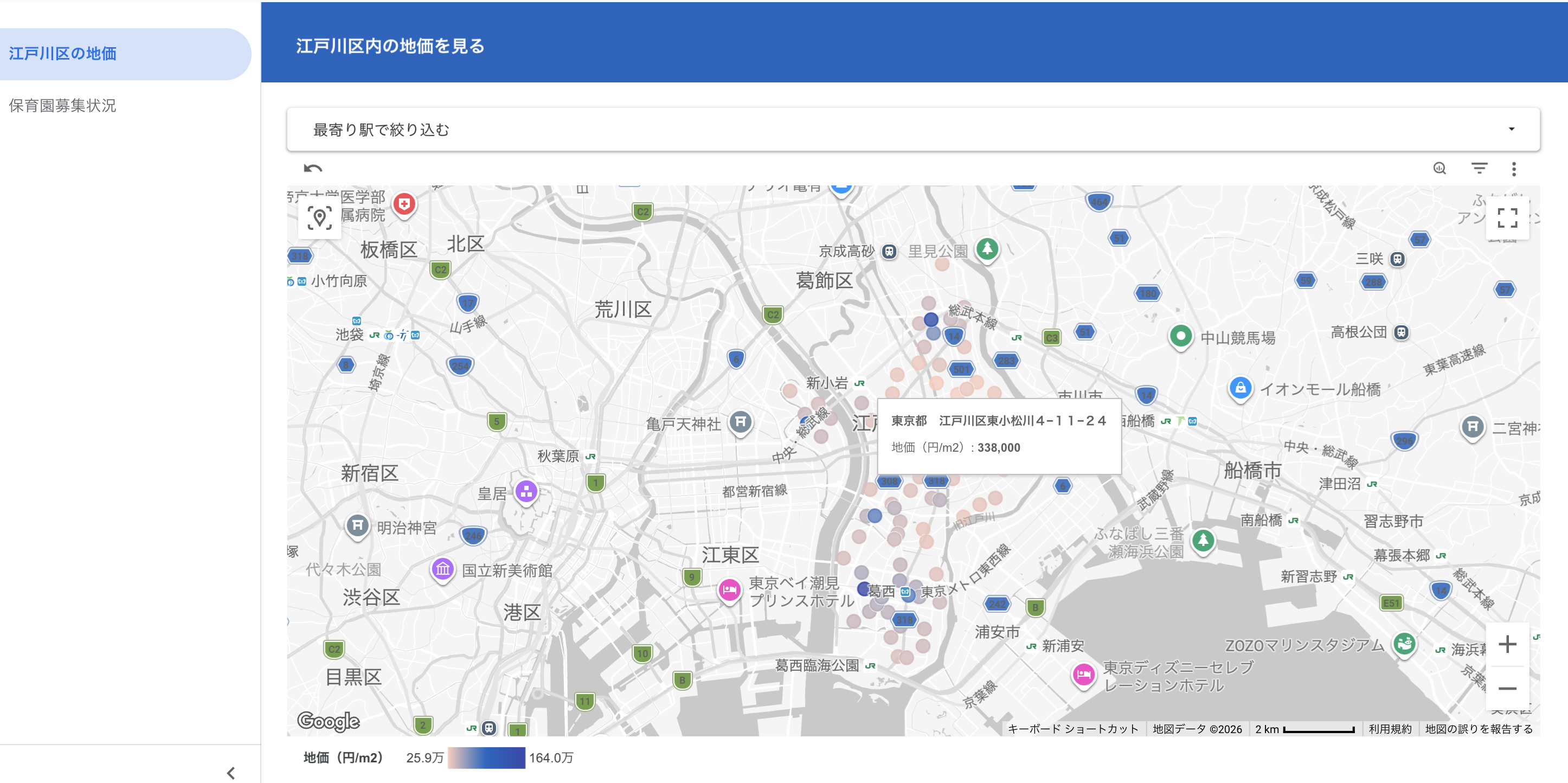Toggle fullscreen map view
Screen dimensions: 1568x783
click(x=1507, y=217)
